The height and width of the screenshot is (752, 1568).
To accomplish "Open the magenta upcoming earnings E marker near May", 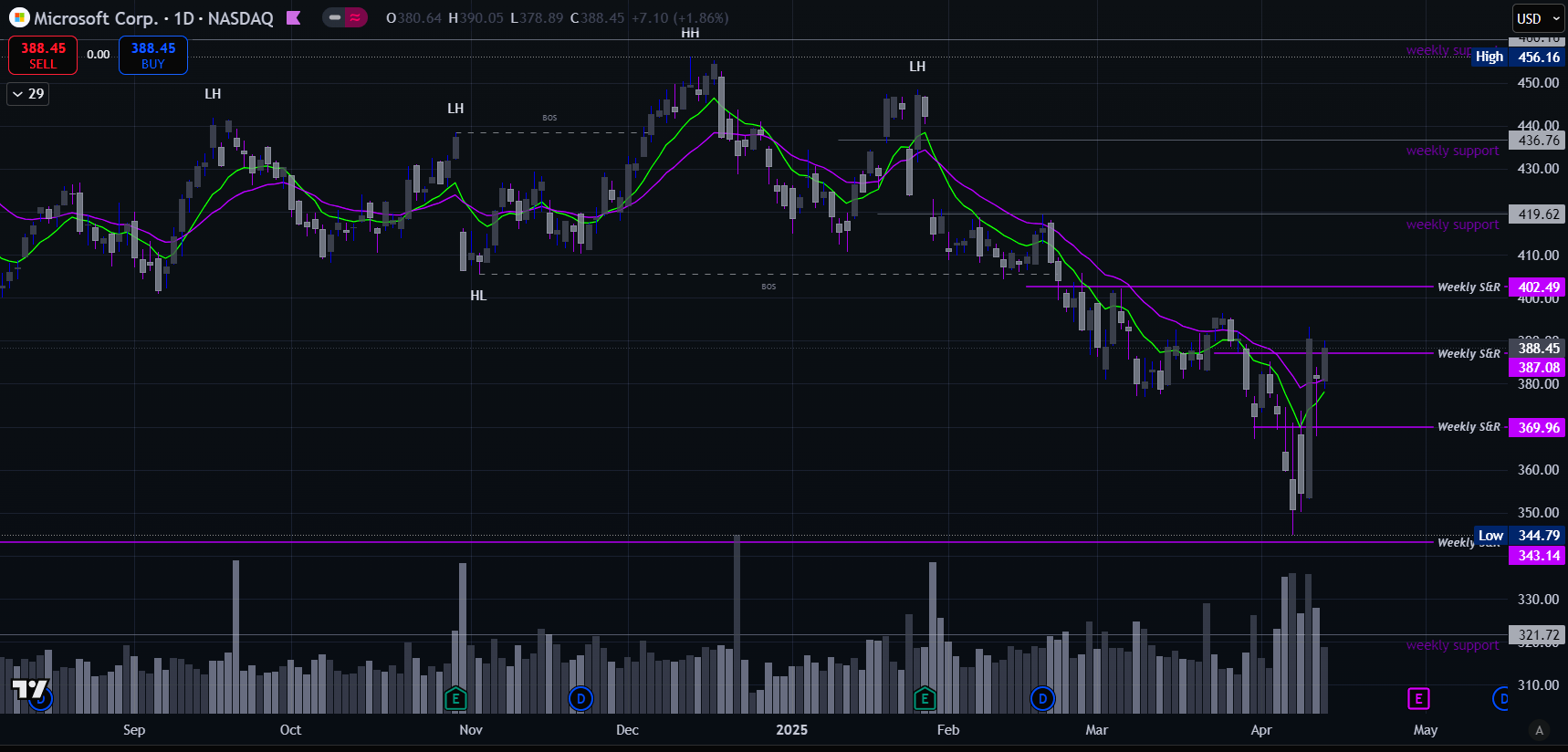I will coord(1418,699).
